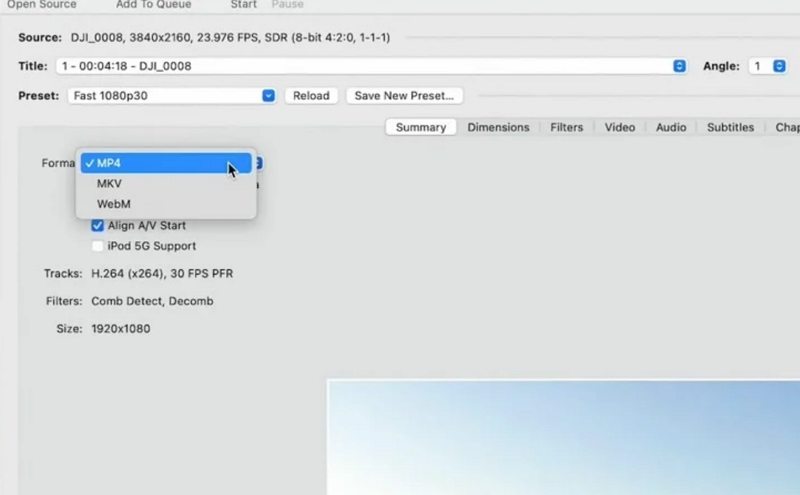Select Add To Queue in toolbar
This screenshot has width=800, height=495.
tap(154, 5)
